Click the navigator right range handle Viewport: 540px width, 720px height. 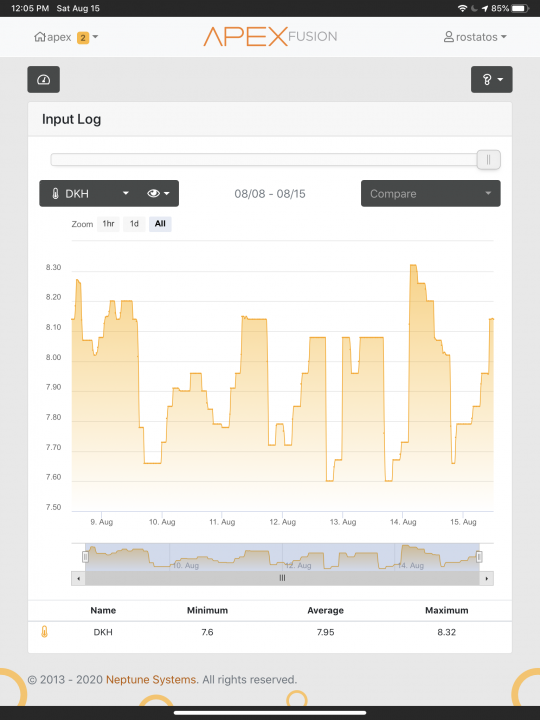[x=479, y=557]
